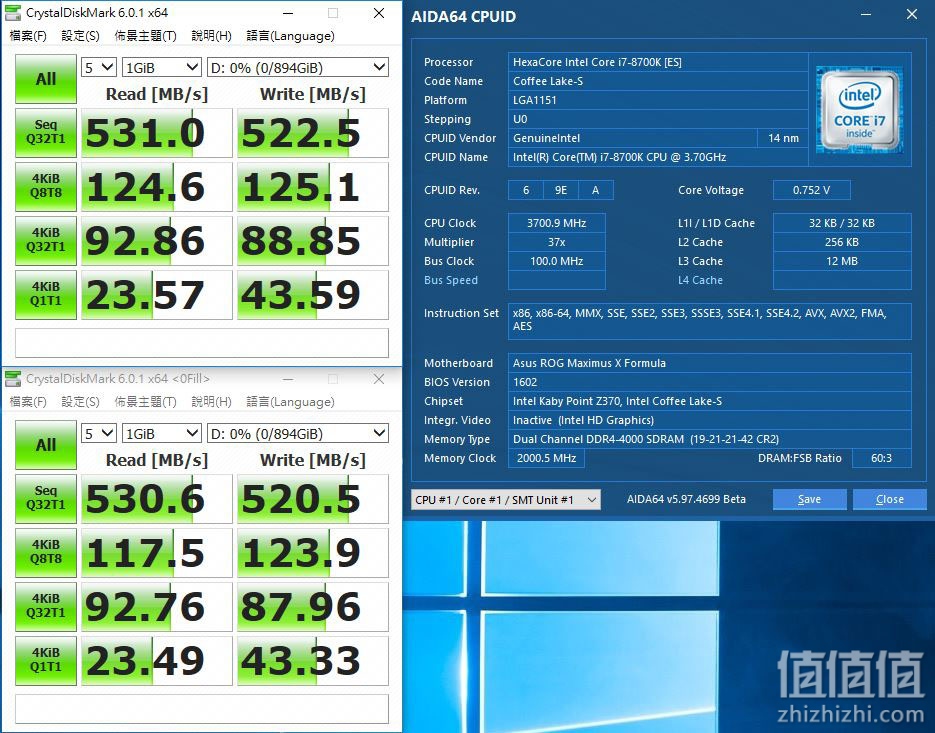Open 設定(S) menu in top CrystalDiskMark window
This screenshot has width=935, height=733.
click(x=81, y=36)
